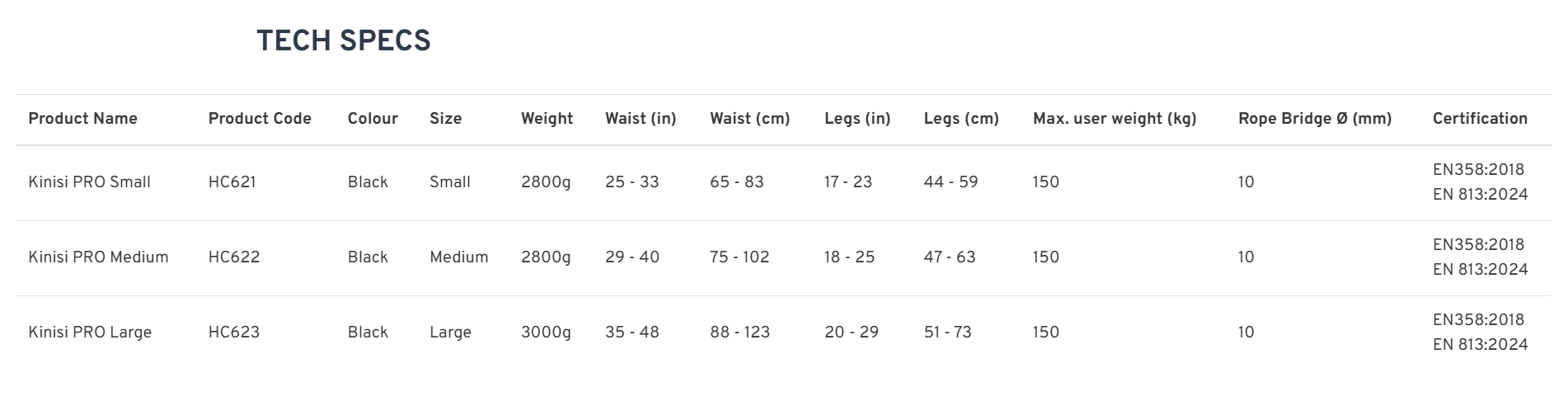This screenshot has width=1568, height=401.
Task: Click the Certification column header
Action: [x=1480, y=119]
